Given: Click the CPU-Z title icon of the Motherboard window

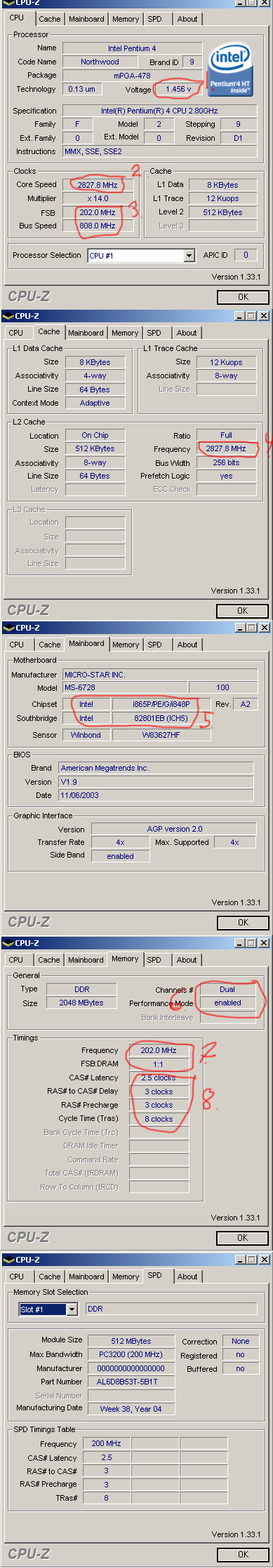Looking at the screenshot, I should coord(8,628).
